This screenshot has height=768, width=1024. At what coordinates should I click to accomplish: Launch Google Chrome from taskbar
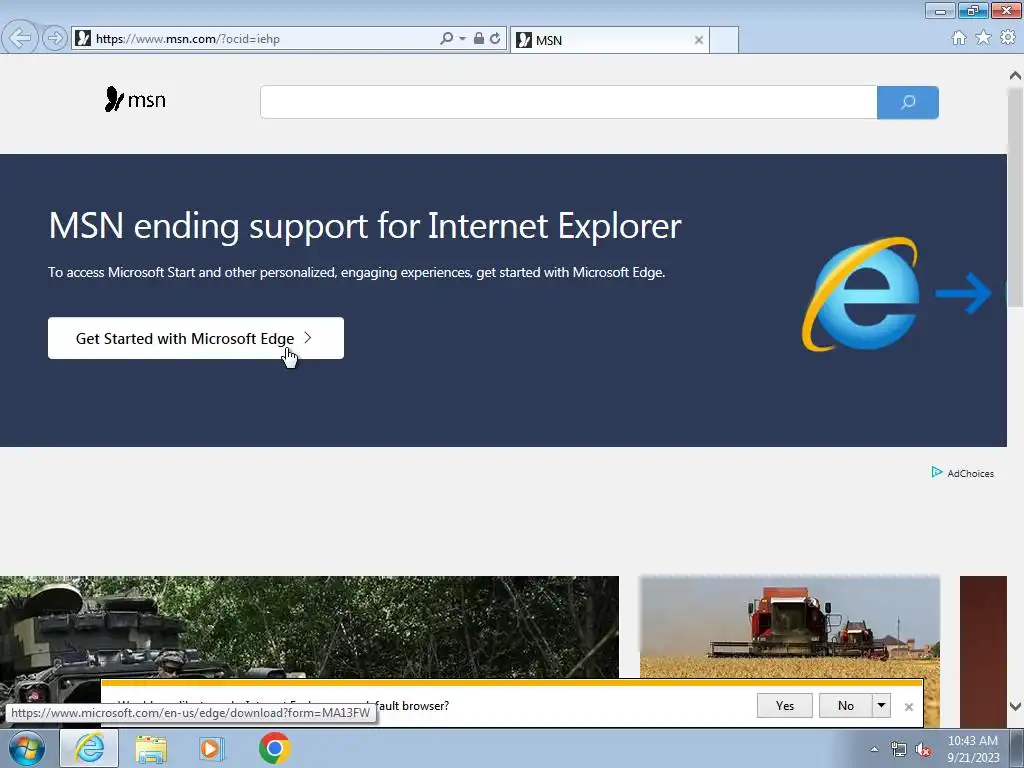(274, 748)
